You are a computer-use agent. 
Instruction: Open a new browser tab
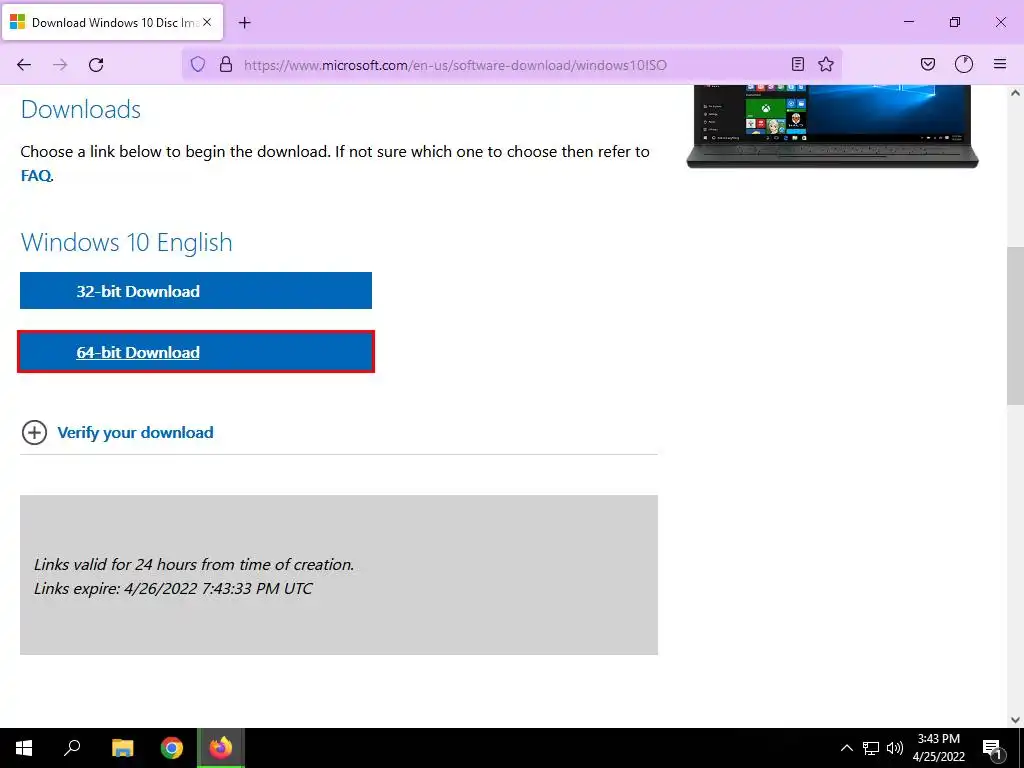(x=245, y=23)
